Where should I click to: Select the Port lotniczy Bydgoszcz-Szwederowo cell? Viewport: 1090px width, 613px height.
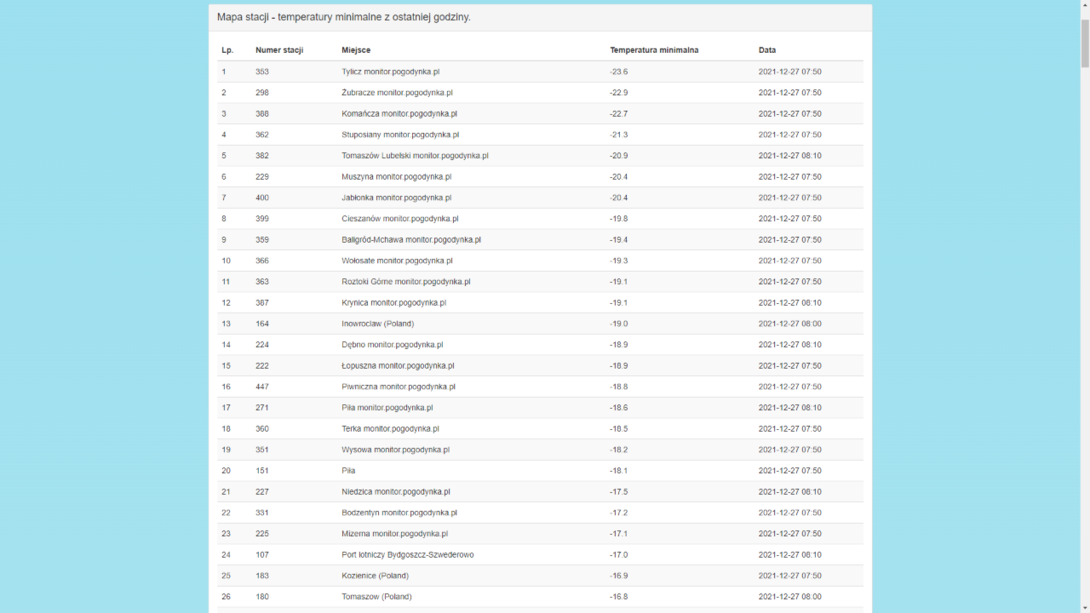[407, 555]
